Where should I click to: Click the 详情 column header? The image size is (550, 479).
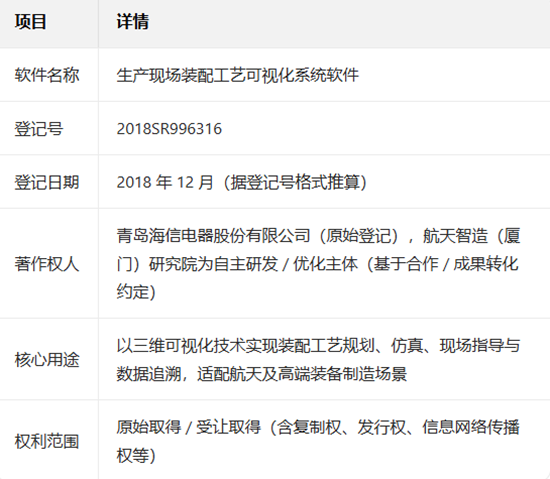click(x=133, y=21)
